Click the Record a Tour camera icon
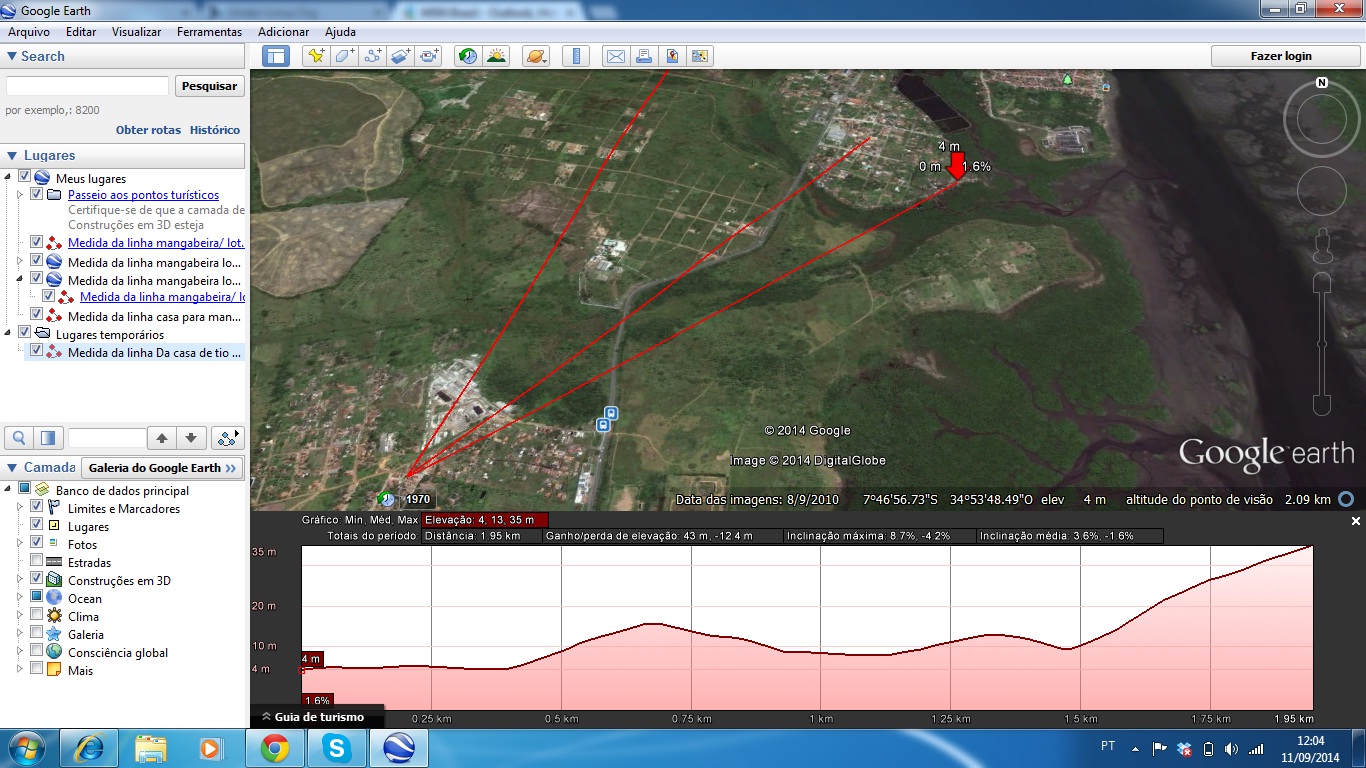This screenshot has height=768, width=1366. pyautogui.click(x=430, y=56)
